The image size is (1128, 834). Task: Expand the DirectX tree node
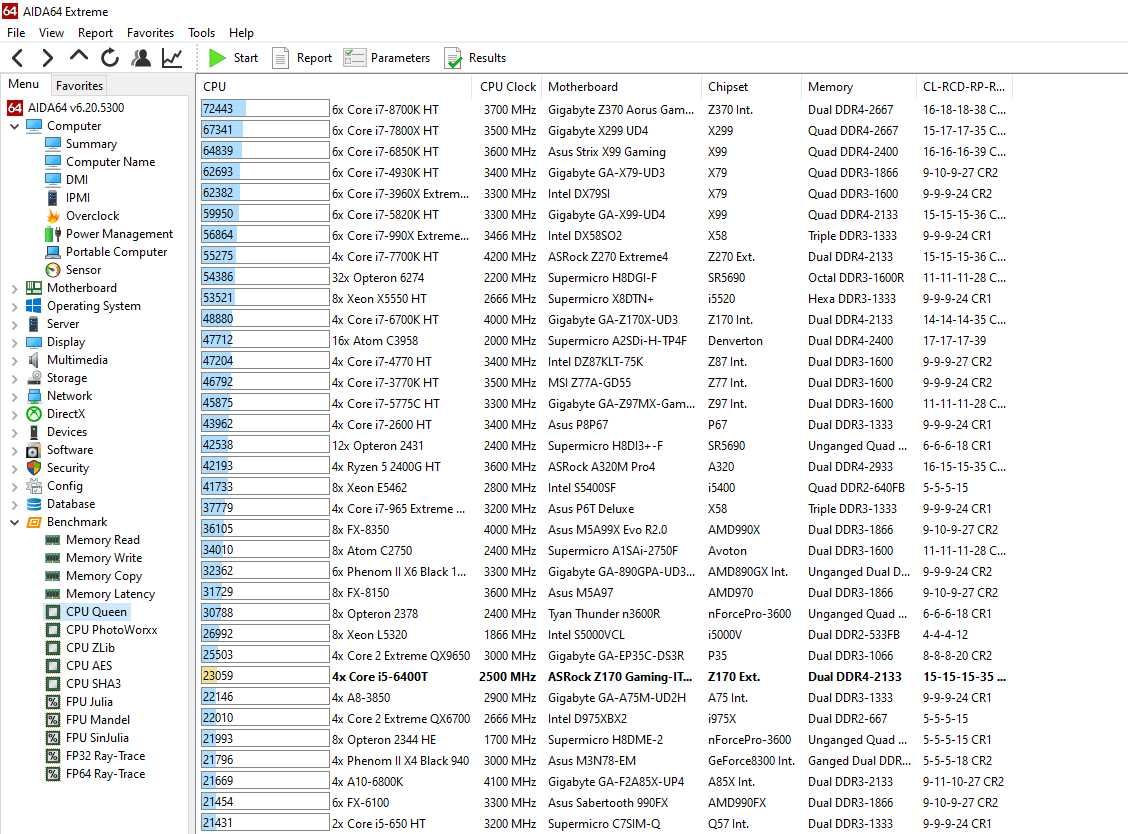(14, 414)
